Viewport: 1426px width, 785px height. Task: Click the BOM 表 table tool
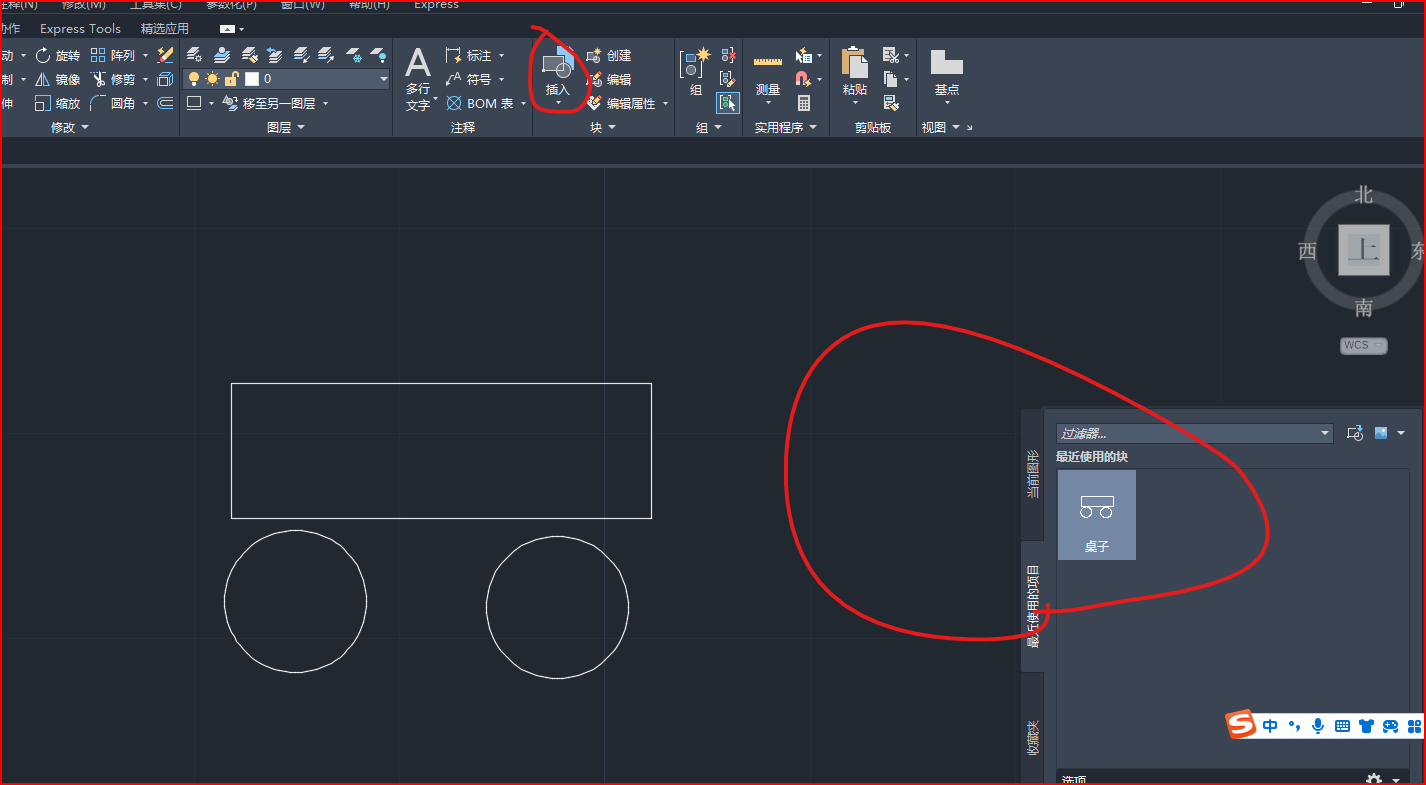pyautogui.click(x=480, y=103)
